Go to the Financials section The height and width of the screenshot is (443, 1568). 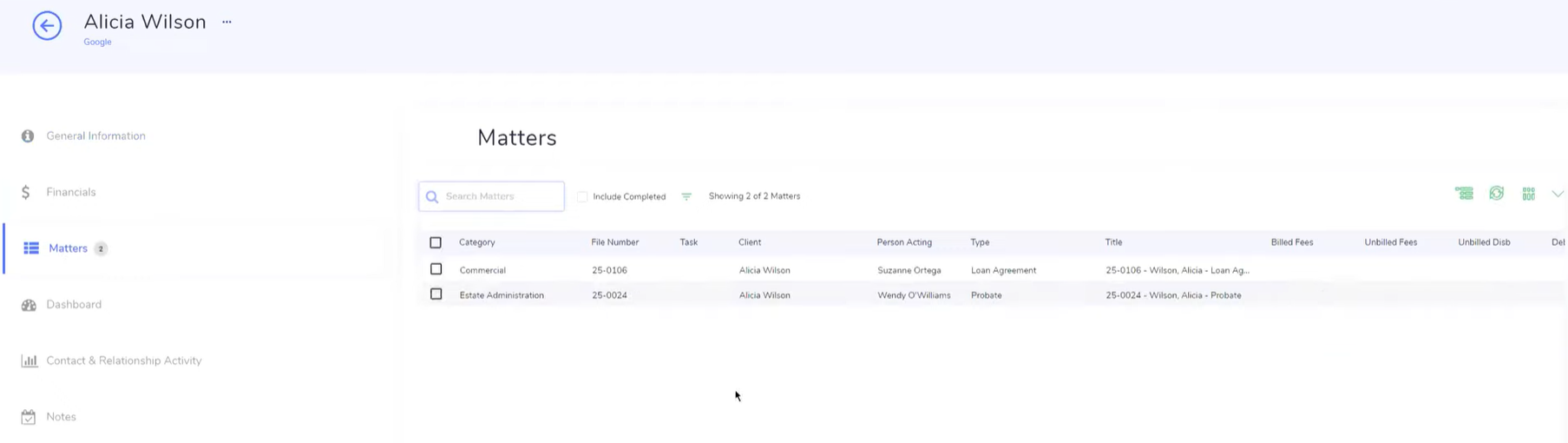click(x=70, y=192)
